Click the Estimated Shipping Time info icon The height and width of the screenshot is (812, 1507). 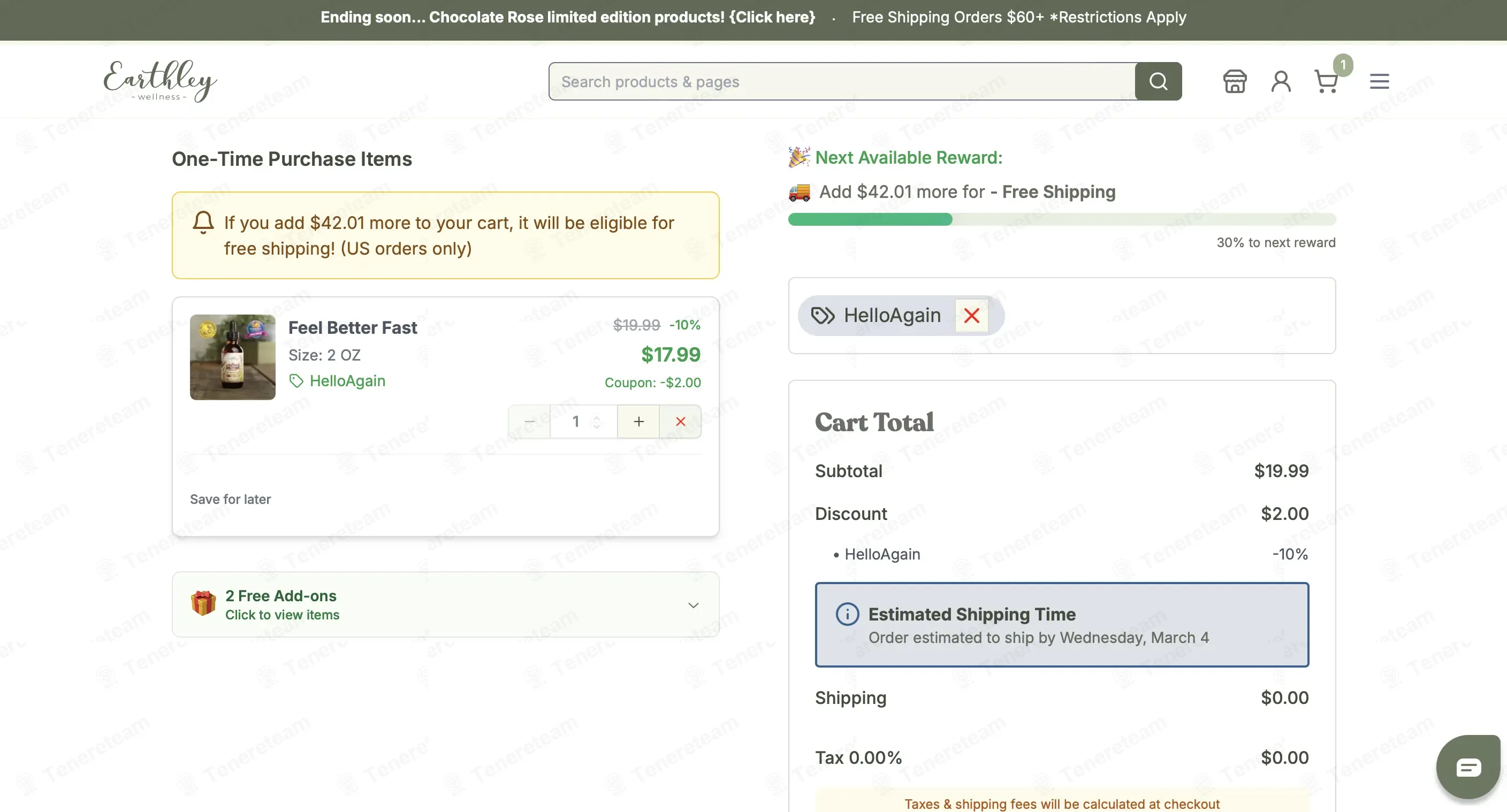pyautogui.click(x=847, y=614)
